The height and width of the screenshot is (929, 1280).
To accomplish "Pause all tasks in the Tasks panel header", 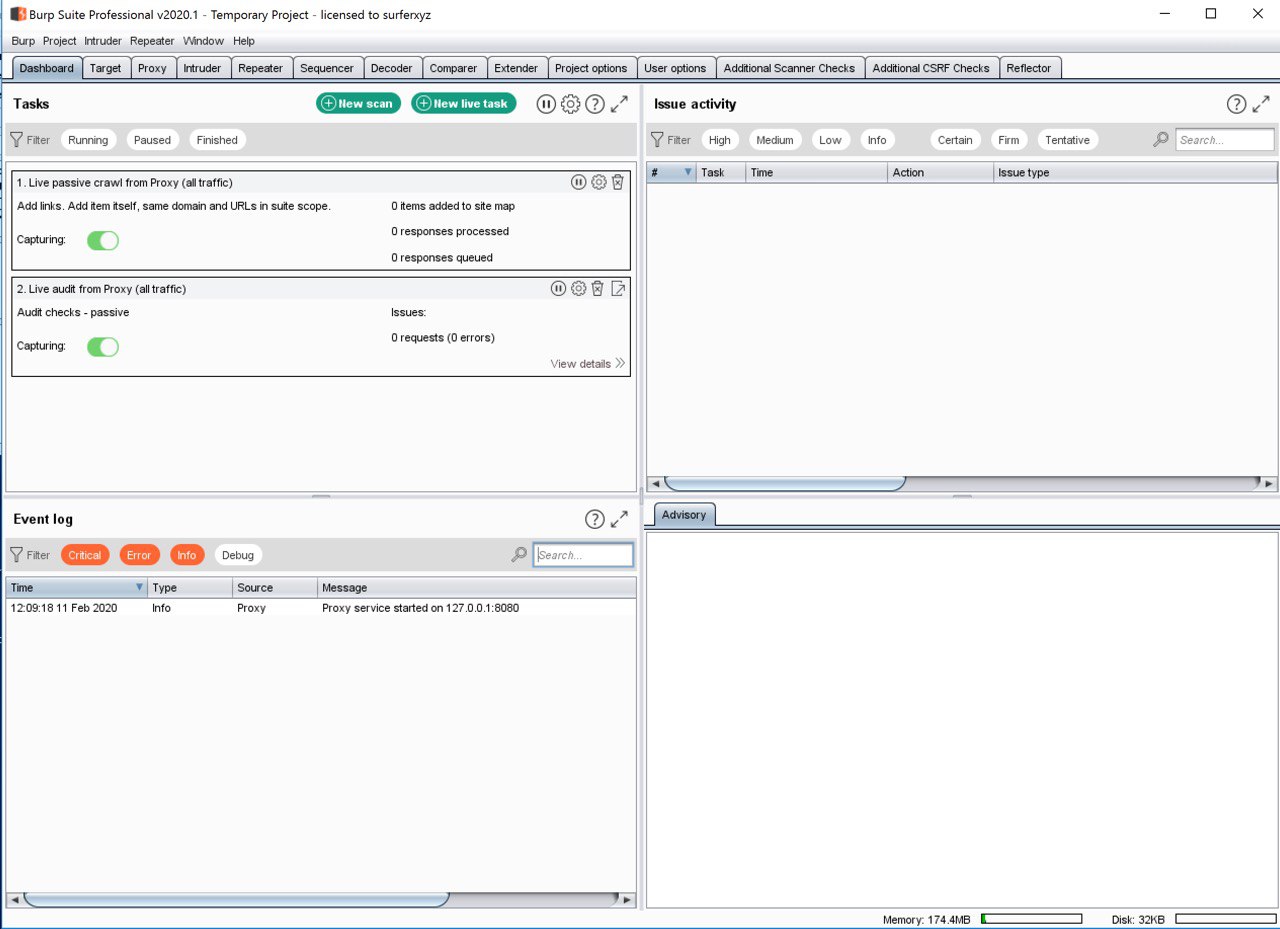I will tap(546, 104).
